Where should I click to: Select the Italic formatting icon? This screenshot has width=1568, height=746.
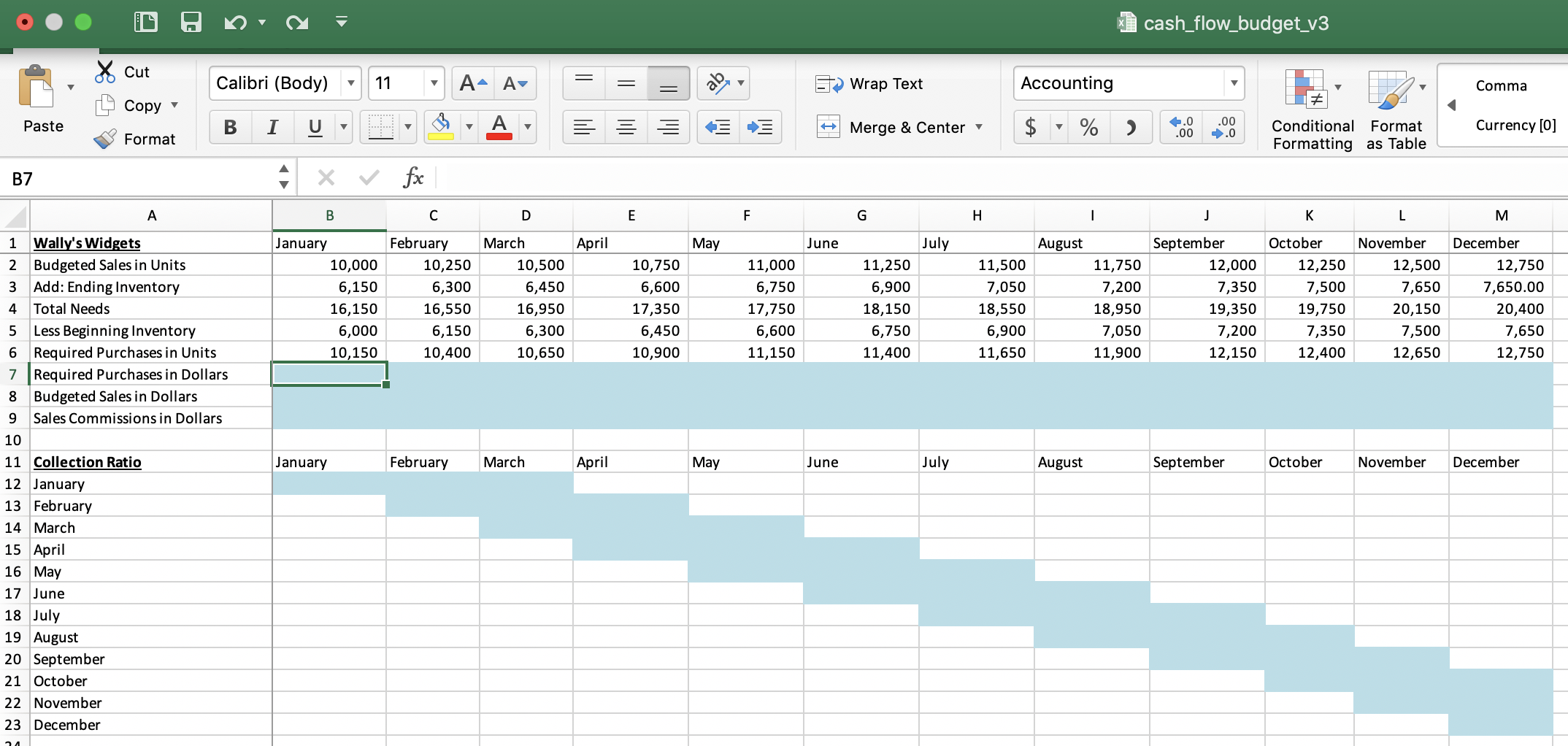pos(272,127)
